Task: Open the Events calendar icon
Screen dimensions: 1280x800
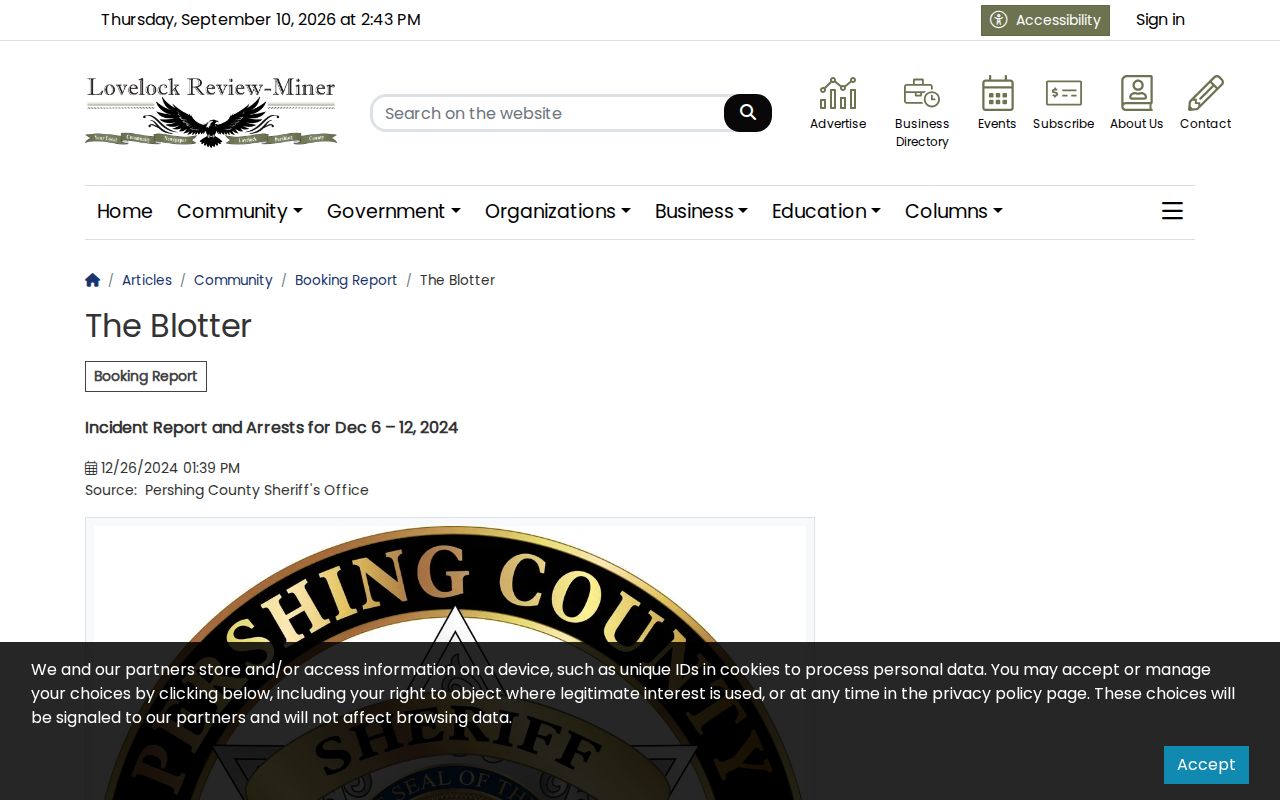Action: [x=997, y=93]
